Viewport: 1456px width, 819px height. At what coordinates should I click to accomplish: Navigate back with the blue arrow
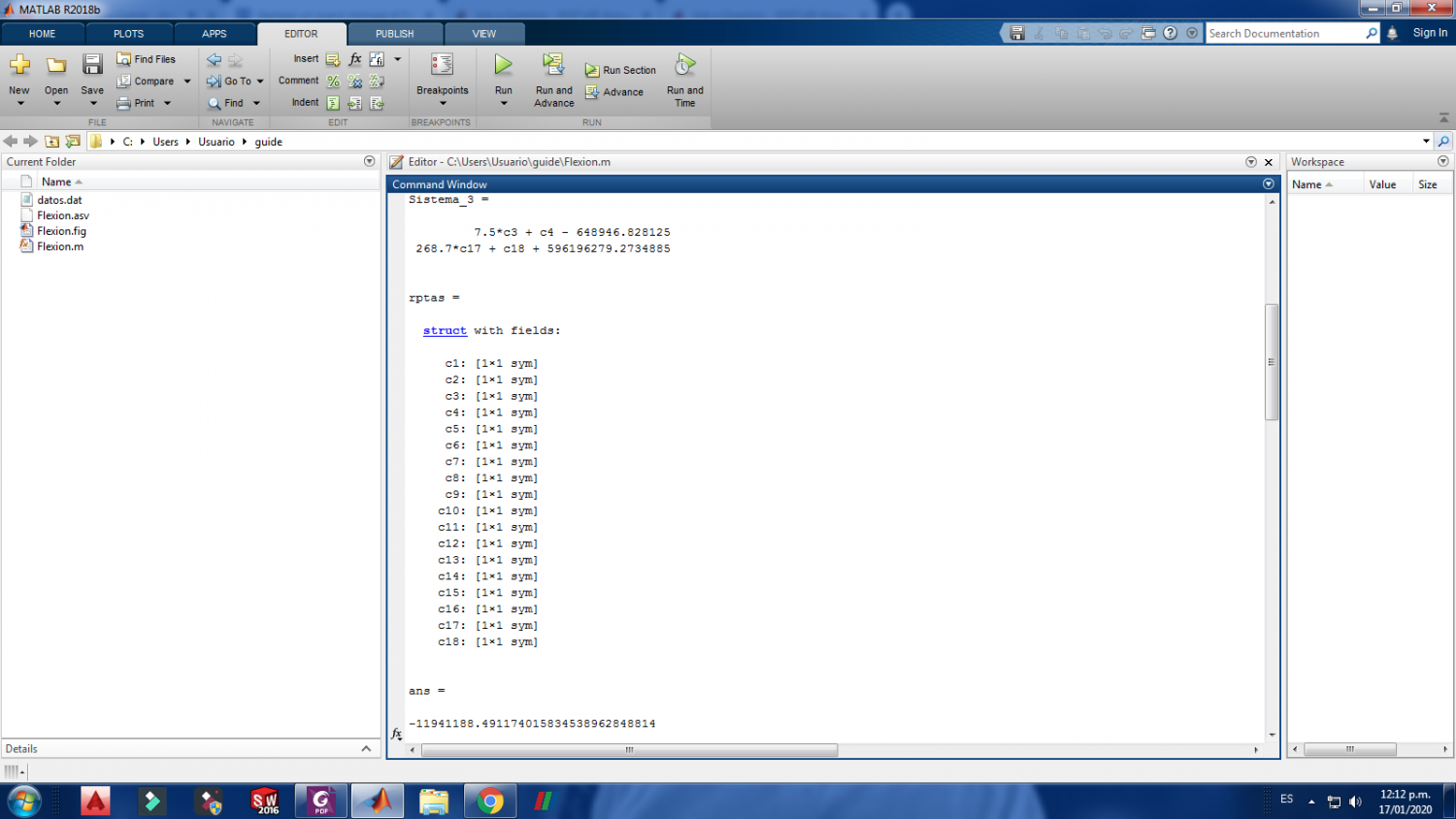214,60
